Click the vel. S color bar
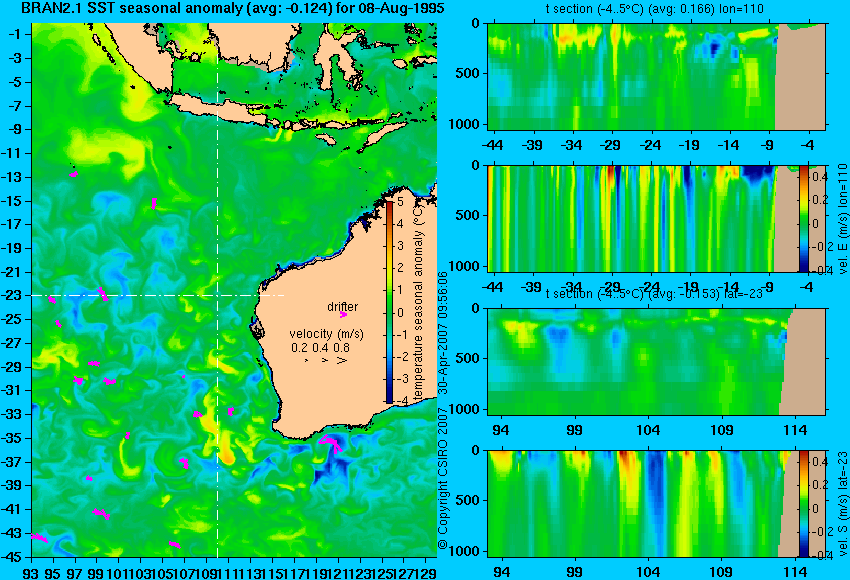This screenshot has height=580, width=850. tap(803, 504)
